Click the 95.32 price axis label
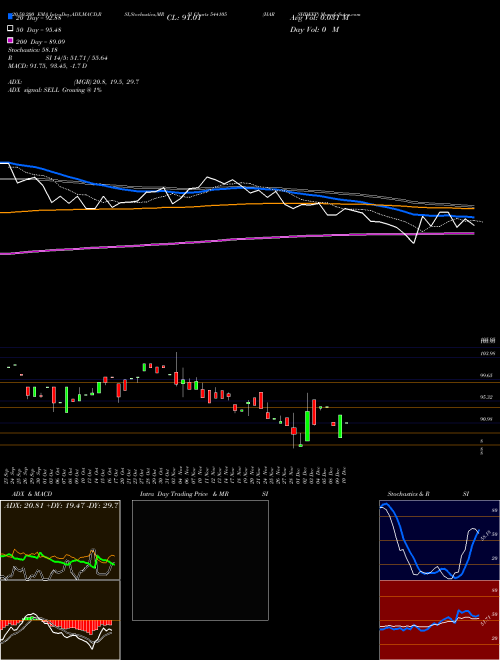The image size is (500, 660). point(486,397)
